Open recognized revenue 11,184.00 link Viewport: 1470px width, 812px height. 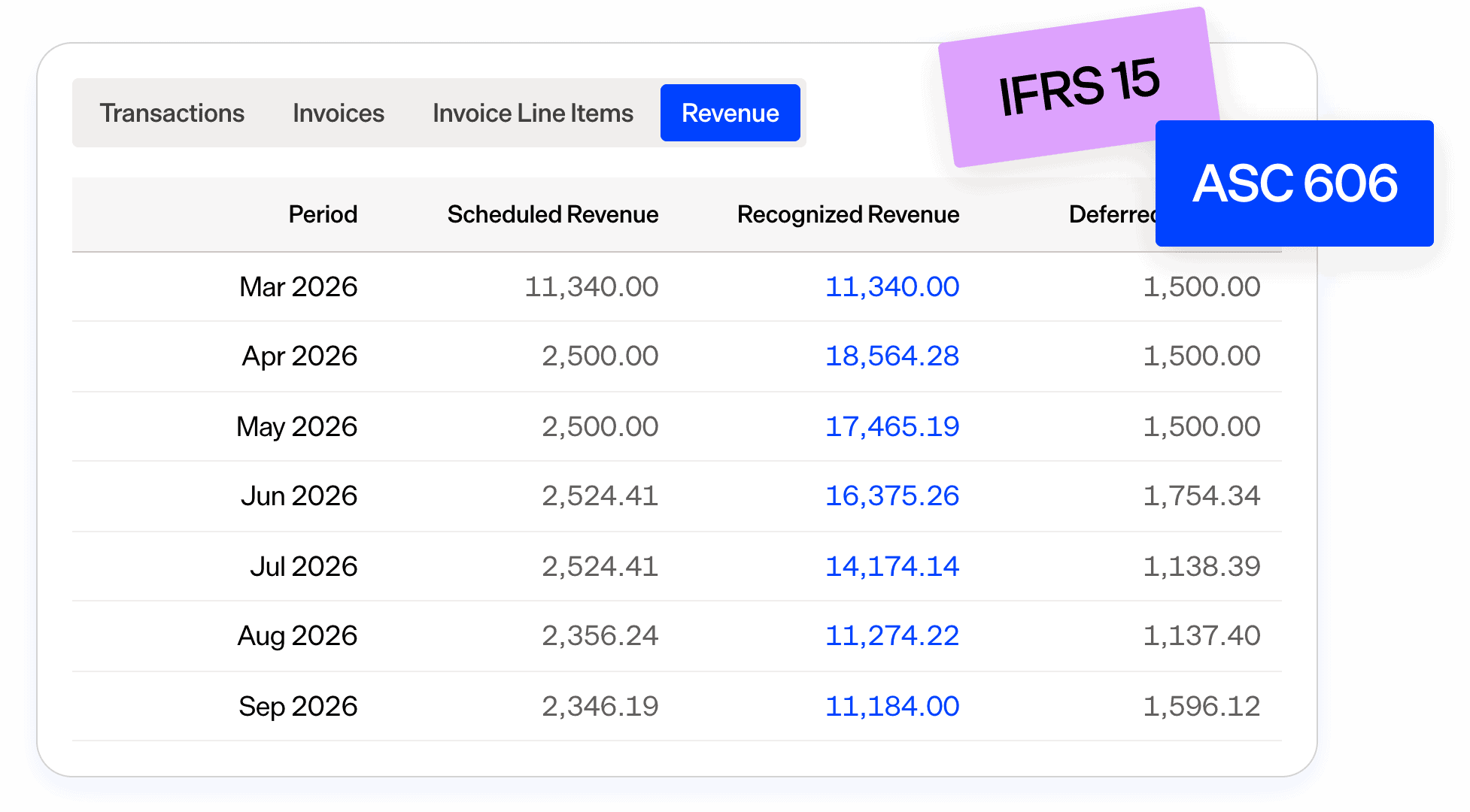[892, 706]
